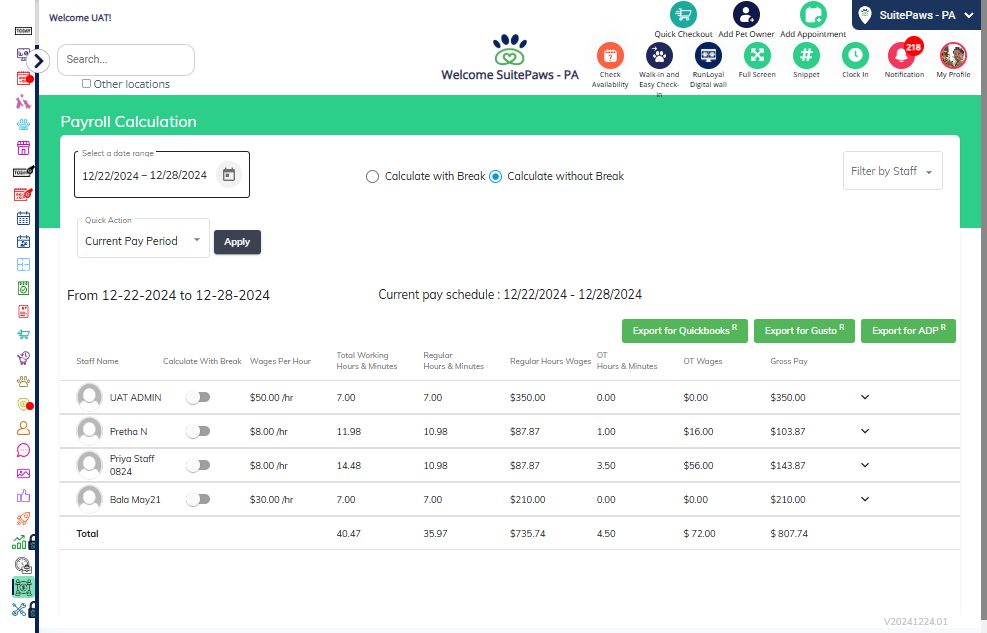Select Calculate with Break radio button
Image resolution: width=987 pixels, height=633 pixels.
(x=372, y=177)
